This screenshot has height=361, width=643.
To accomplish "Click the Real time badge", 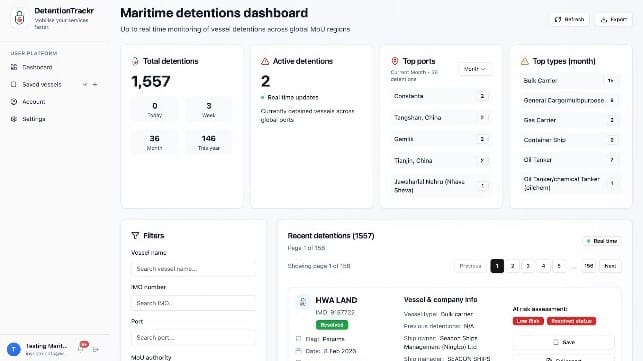I will click(x=602, y=241).
